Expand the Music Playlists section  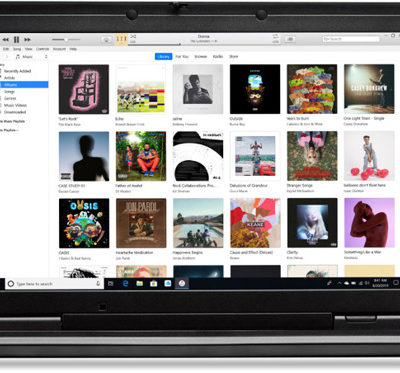[x=13, y=121]
